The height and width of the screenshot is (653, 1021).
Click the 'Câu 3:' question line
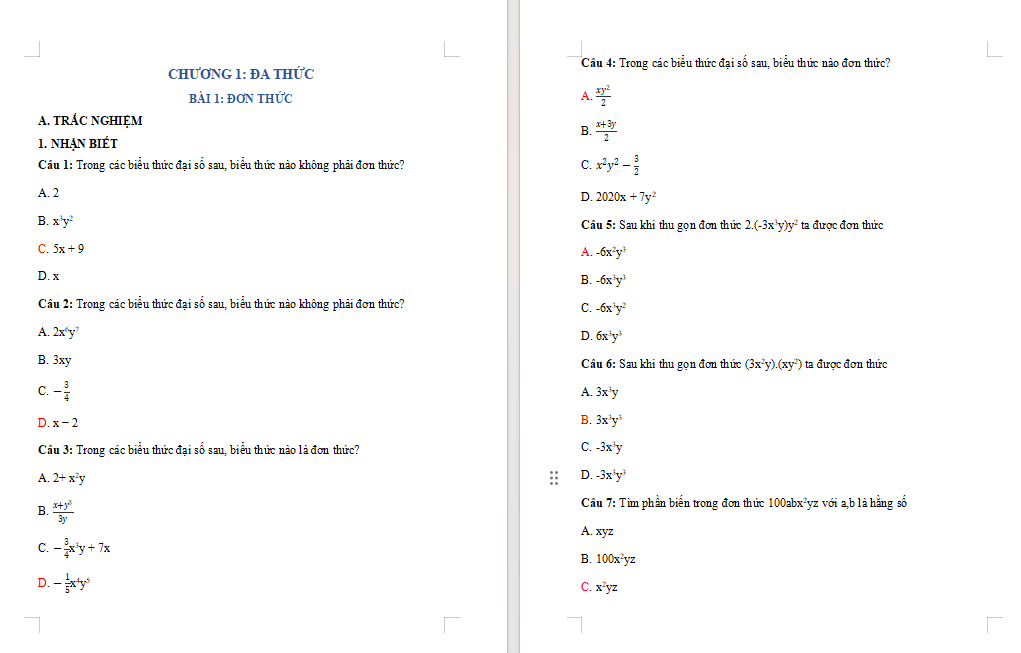click(x=199, y=451)
